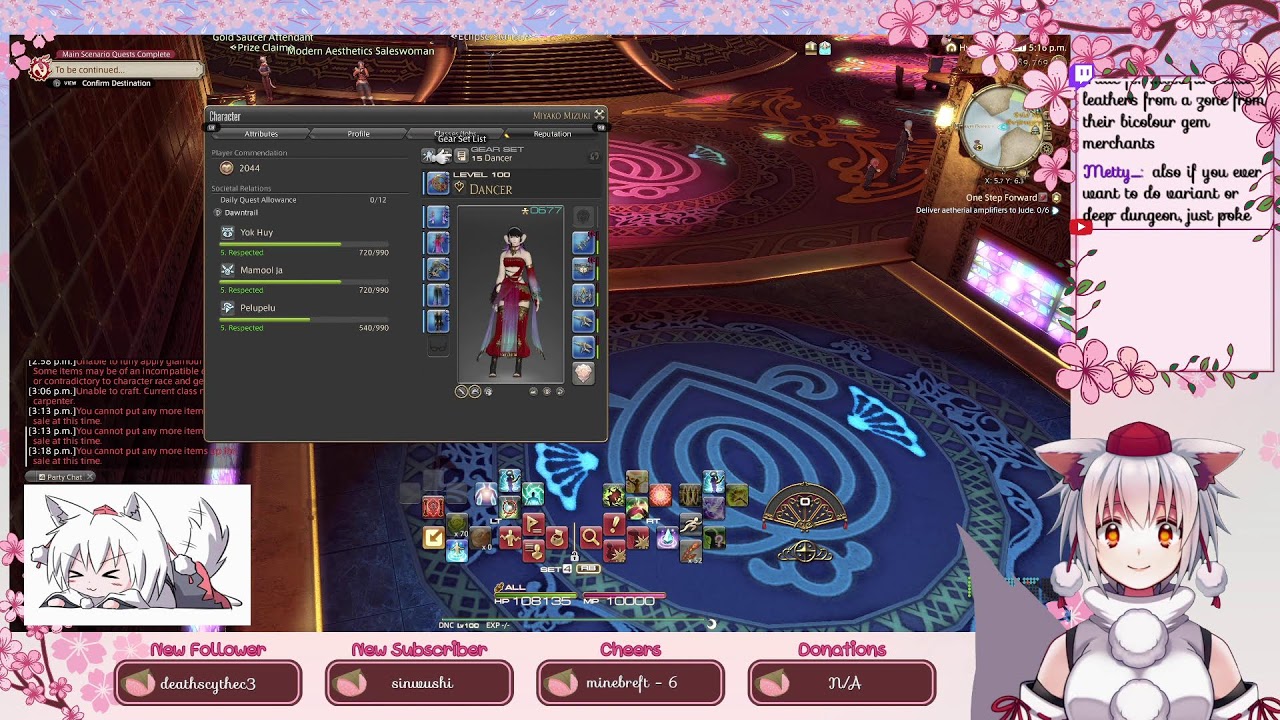Select the bracelet equipment slot
This screenshot has width=1280, height=720.
pos(583,295)
